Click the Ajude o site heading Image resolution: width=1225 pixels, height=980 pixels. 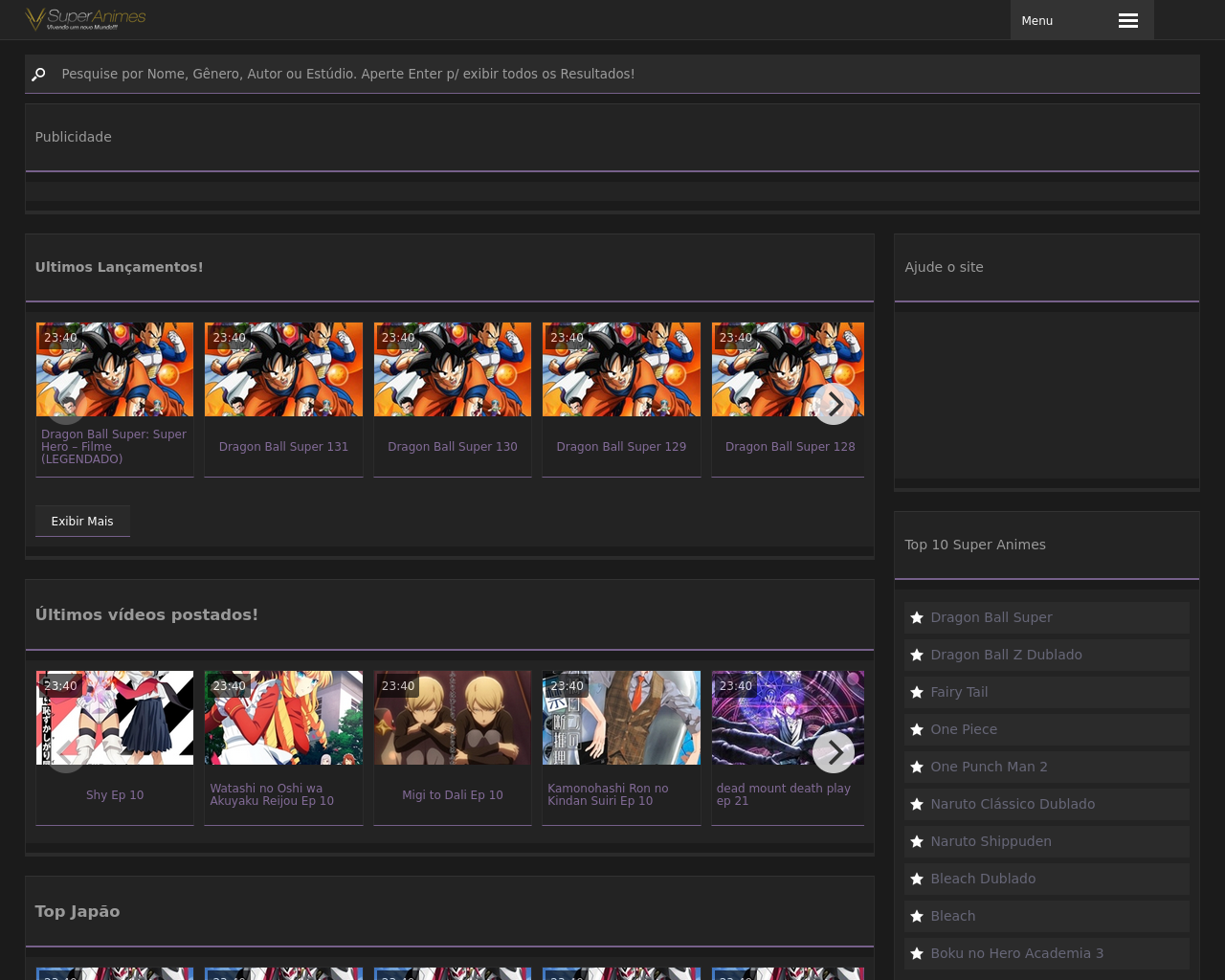click(x=944, y=267)
